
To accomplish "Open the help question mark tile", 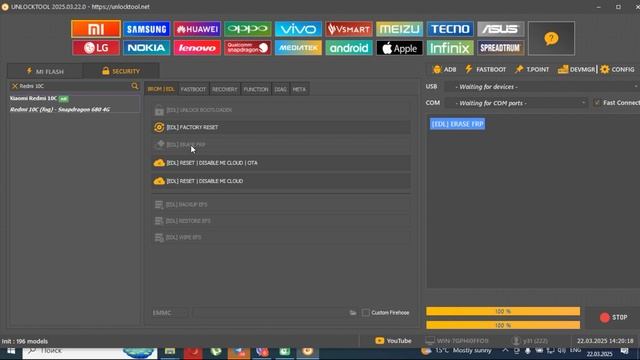I will tap(551, 38).
